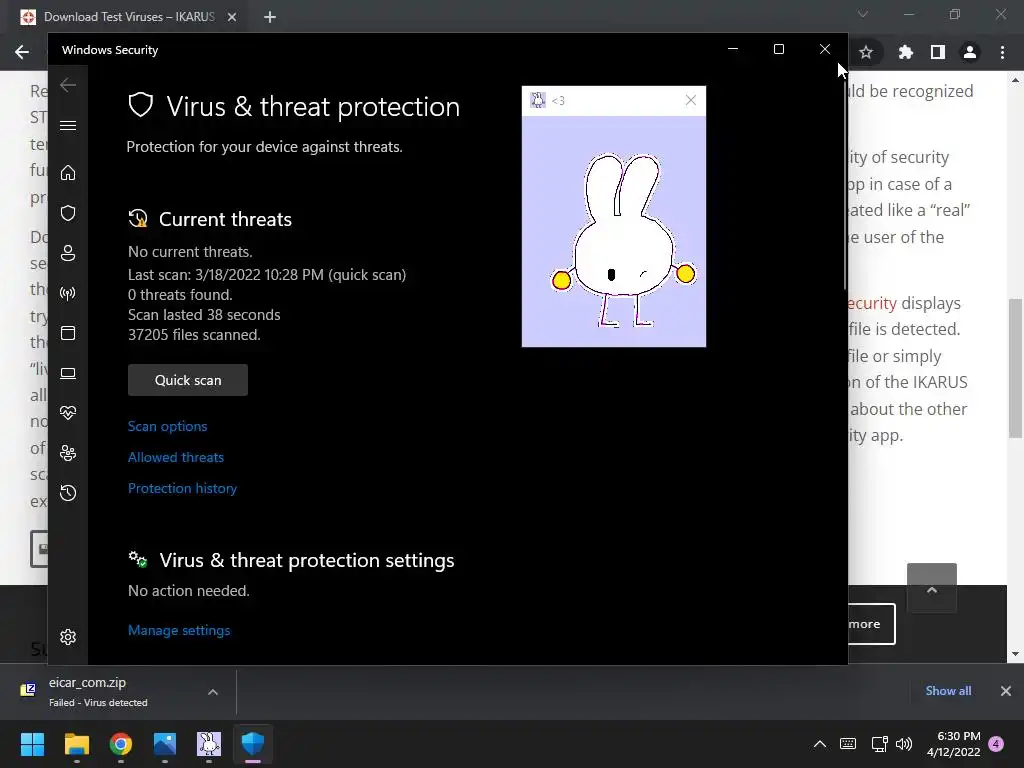Image resolution: width=1024 pixels, height=768 pixels.
Task: Close the Chrome downloads bar
Action: (1006, 691)
